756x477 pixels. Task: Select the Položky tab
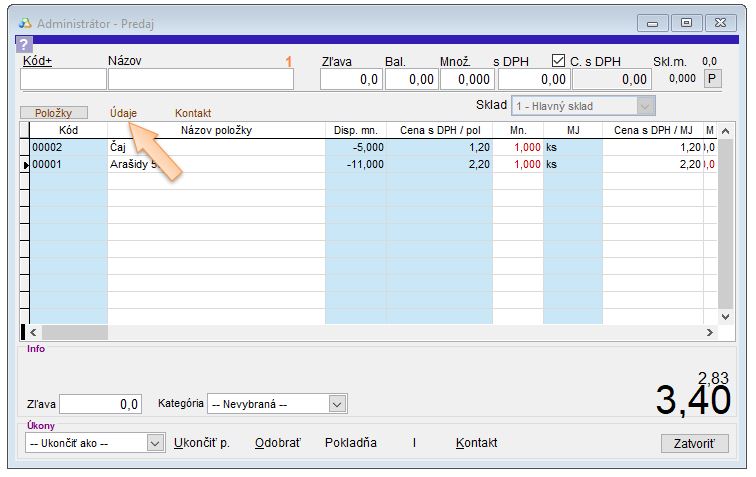[x=54, y=113]
